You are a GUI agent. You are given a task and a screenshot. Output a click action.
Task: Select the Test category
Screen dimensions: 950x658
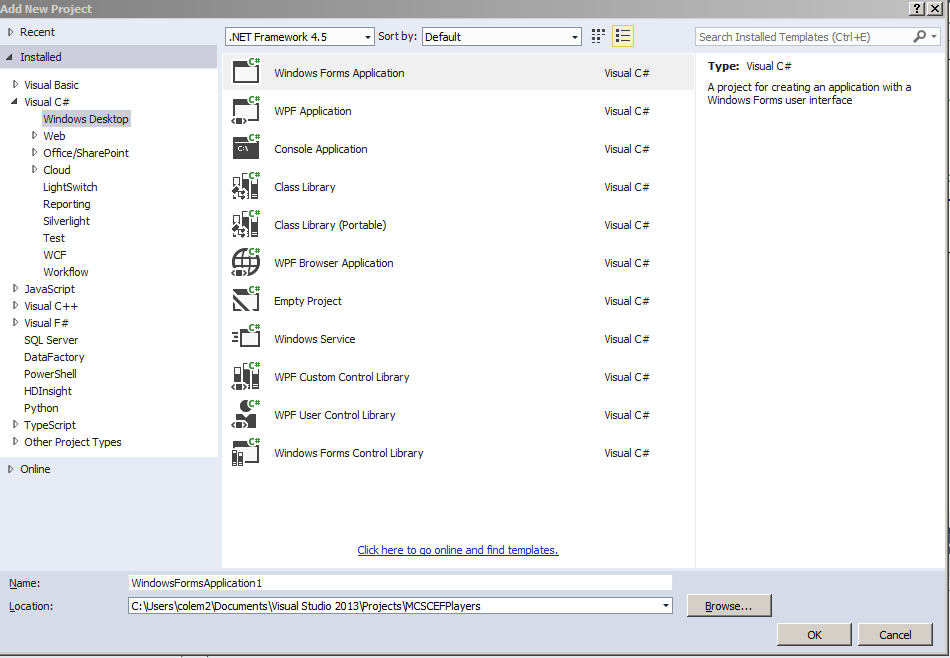pyautogui.click(x=54, y=238)
